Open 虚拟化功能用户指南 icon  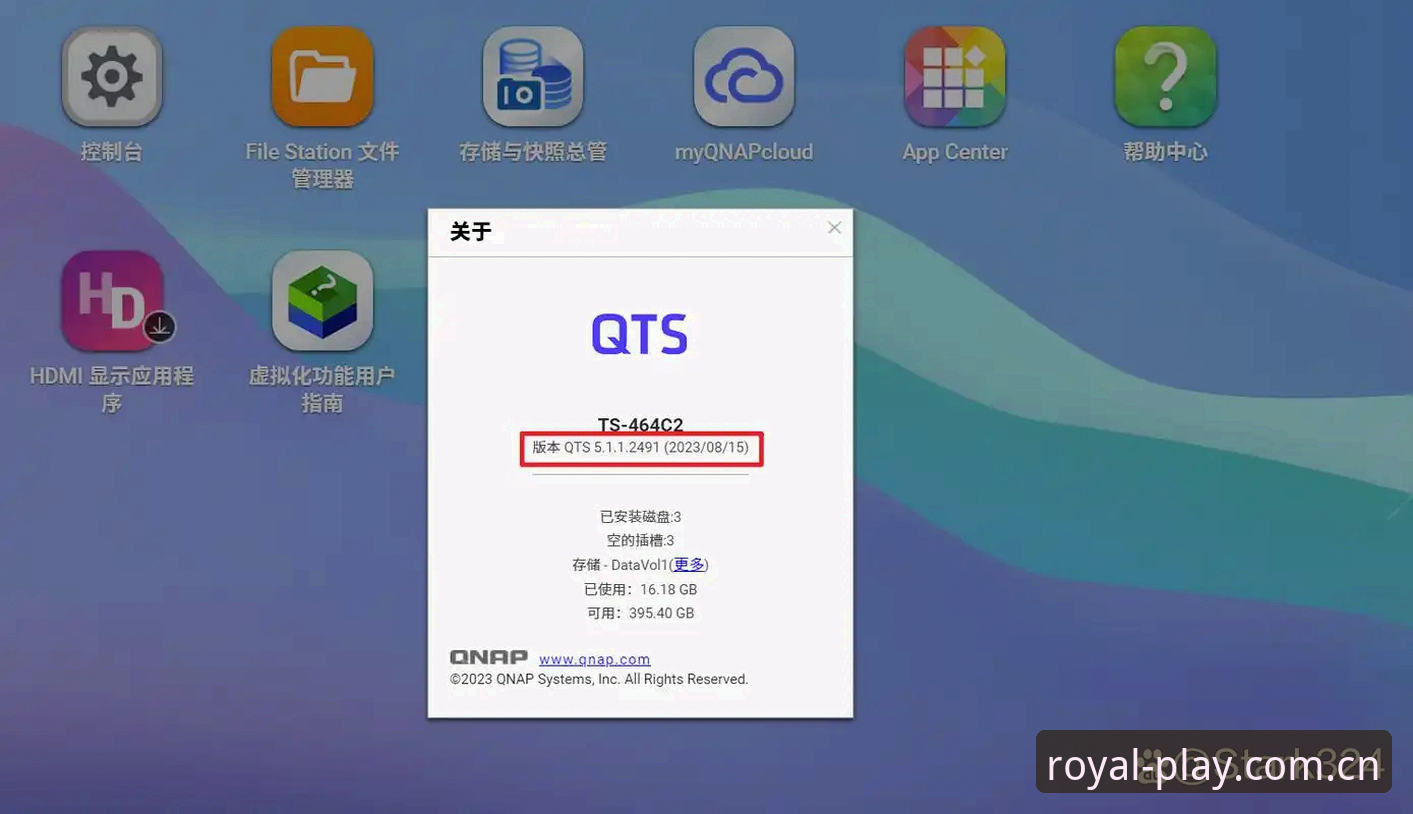pos(322,301)
